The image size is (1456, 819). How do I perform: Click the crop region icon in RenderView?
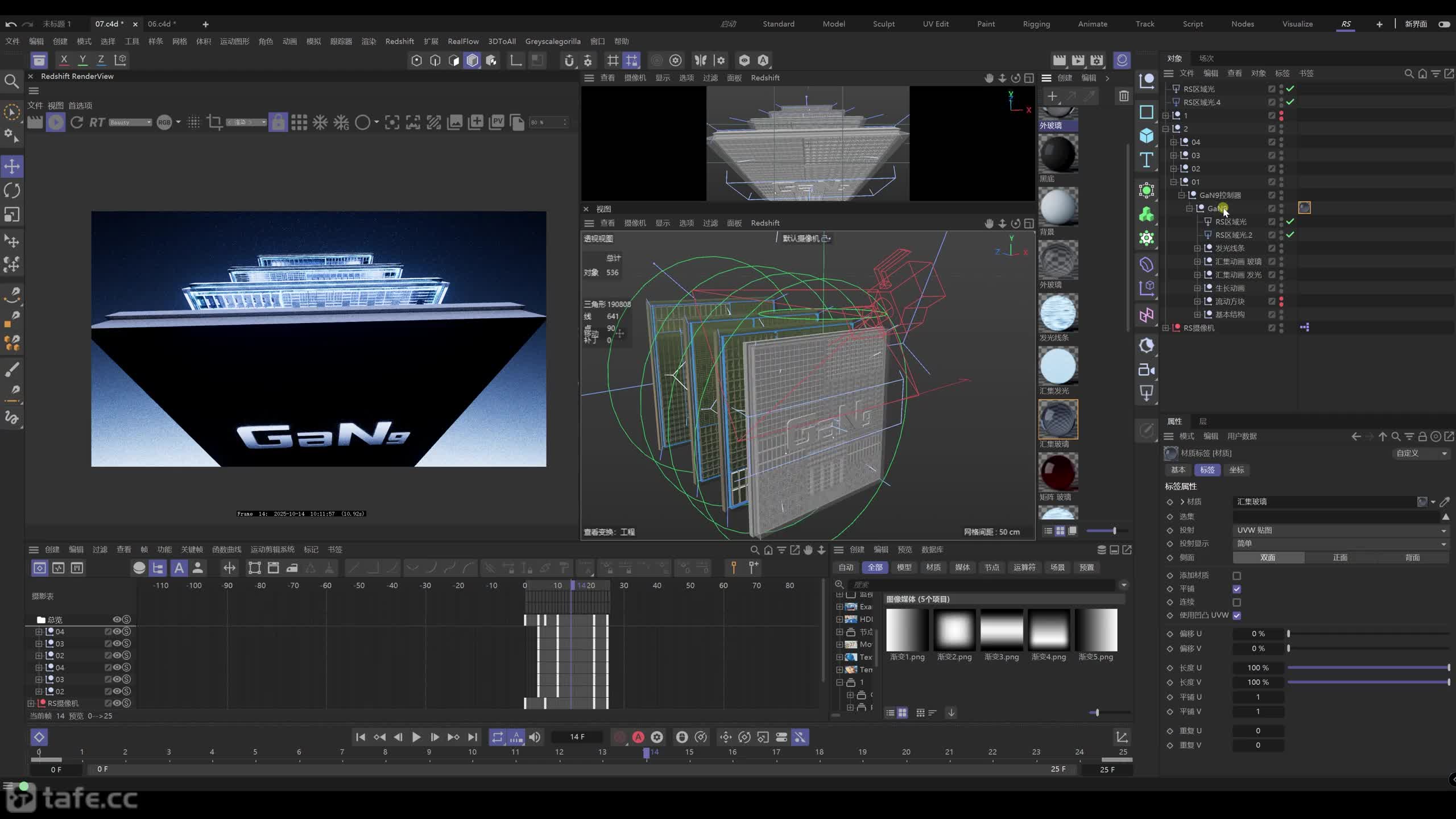click(214, 122)
